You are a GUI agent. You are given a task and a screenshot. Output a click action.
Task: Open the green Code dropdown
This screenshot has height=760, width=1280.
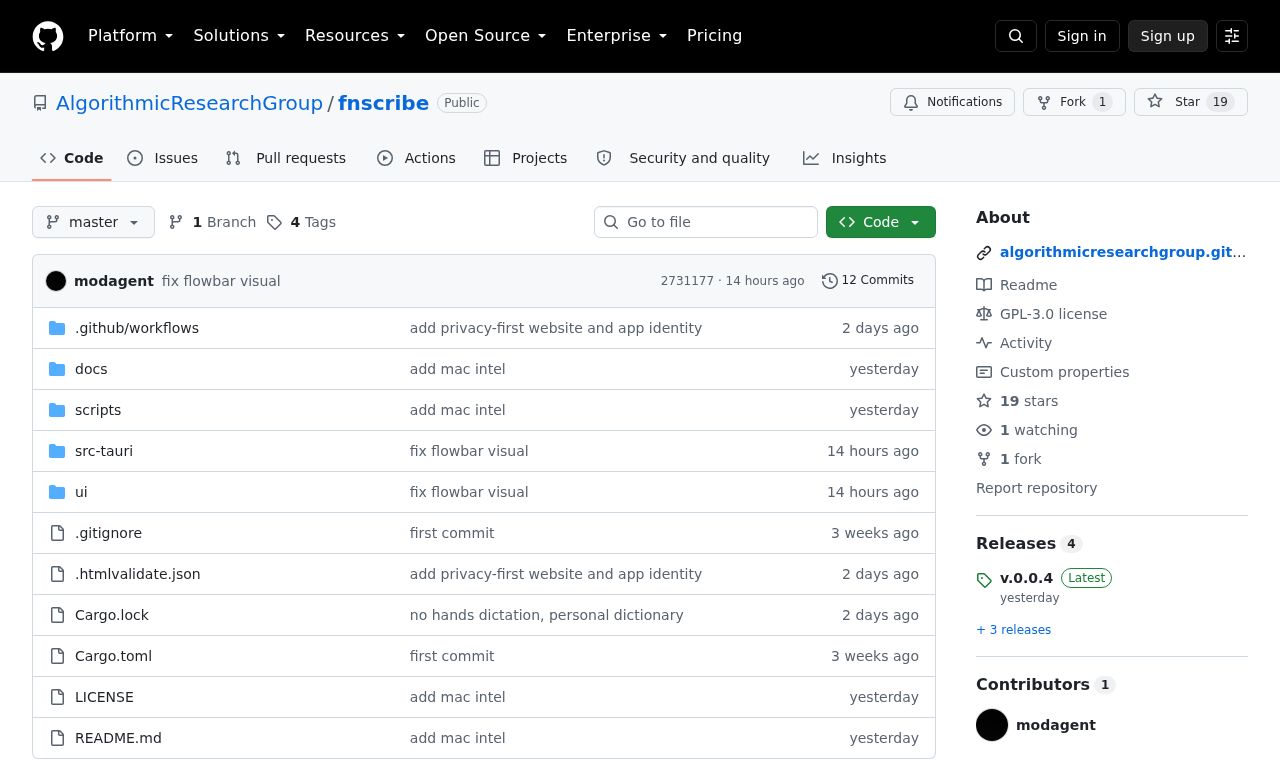[x=881, y=222]
